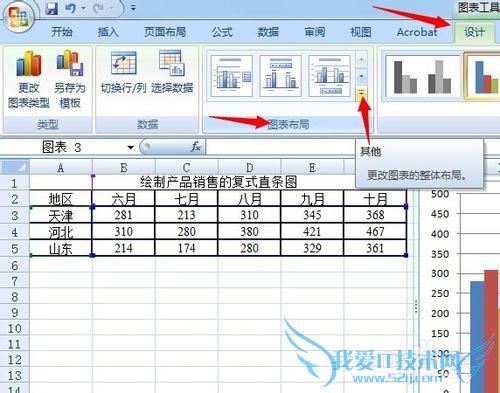Click cell with value 421

(312, 232)
